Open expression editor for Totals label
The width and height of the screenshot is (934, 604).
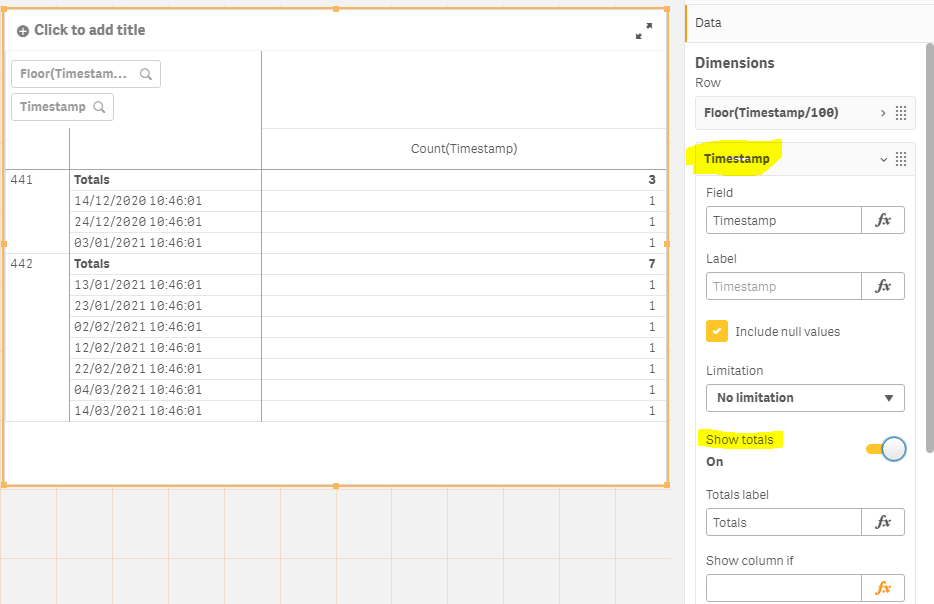[883, 522]
